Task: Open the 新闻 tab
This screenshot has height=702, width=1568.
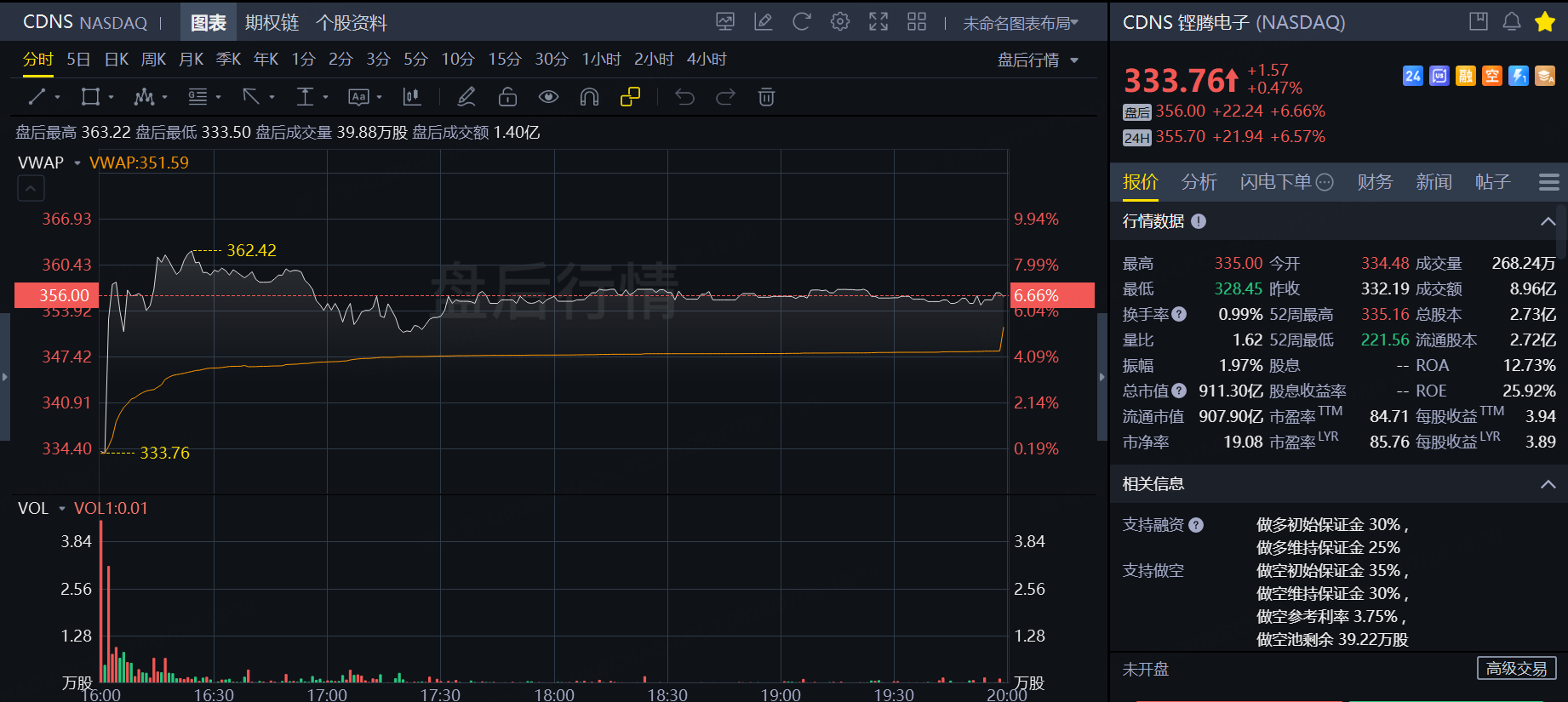Action: pyautogui.click(x=1434, y=182)
